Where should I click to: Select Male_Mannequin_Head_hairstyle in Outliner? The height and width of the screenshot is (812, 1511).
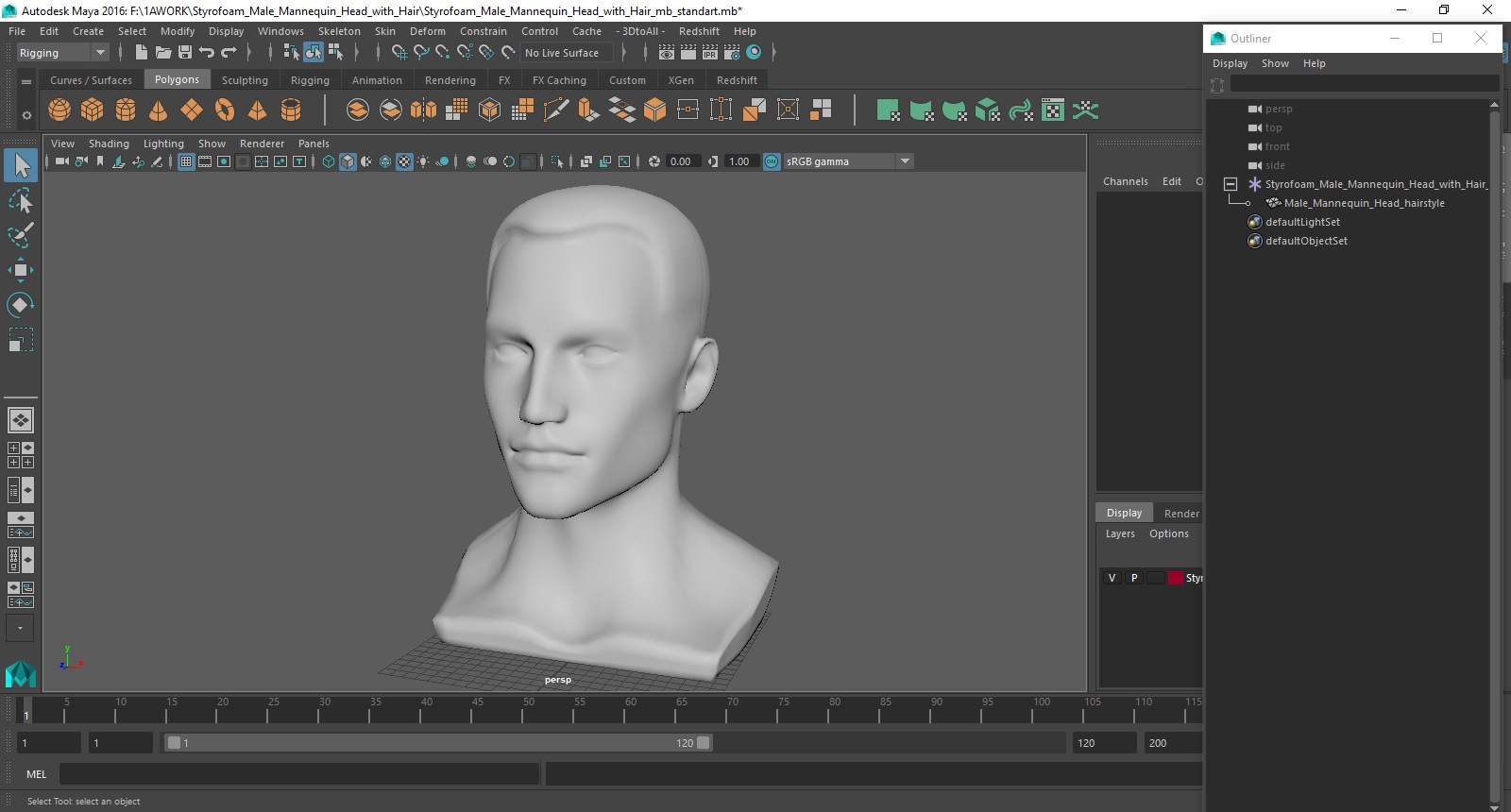pos(1364,203)
